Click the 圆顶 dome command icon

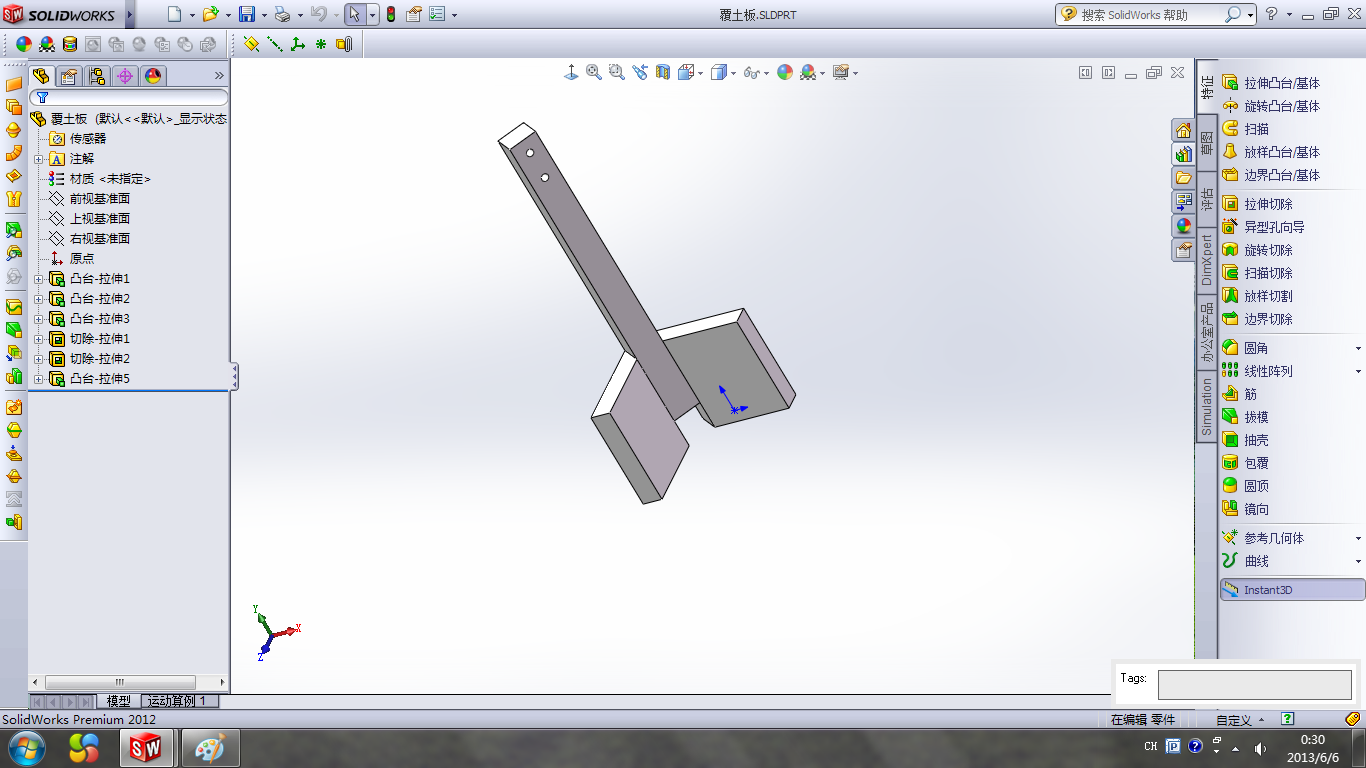[x=1230, y=486]
